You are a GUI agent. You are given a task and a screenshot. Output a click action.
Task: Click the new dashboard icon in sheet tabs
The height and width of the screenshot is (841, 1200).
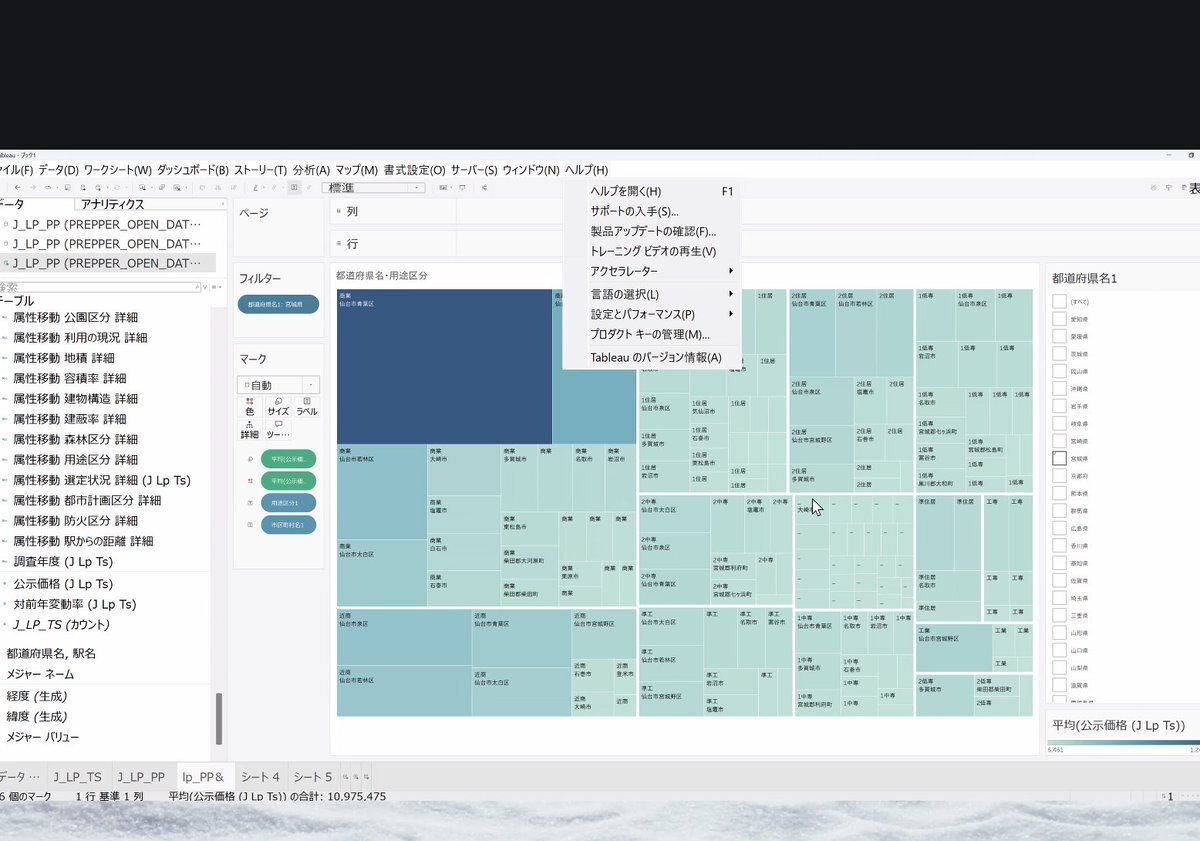[x=355, y=776]
